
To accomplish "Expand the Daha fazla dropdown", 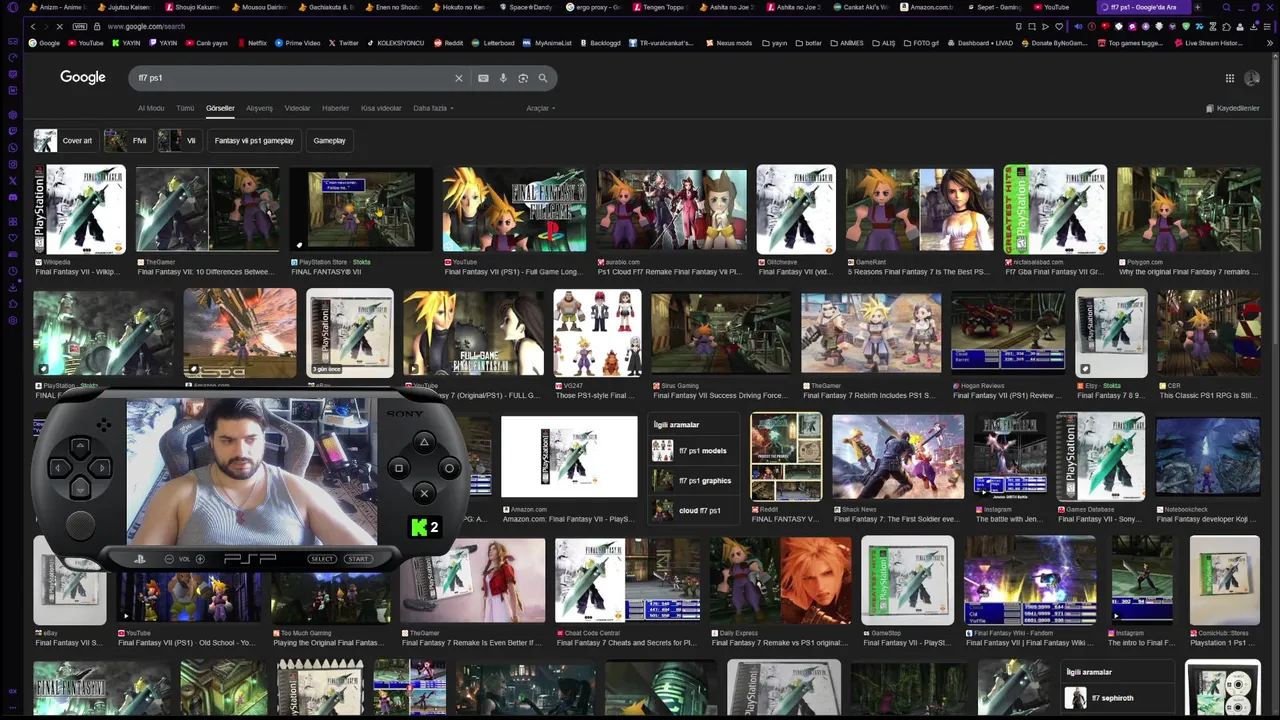I will tap(433, 108).
